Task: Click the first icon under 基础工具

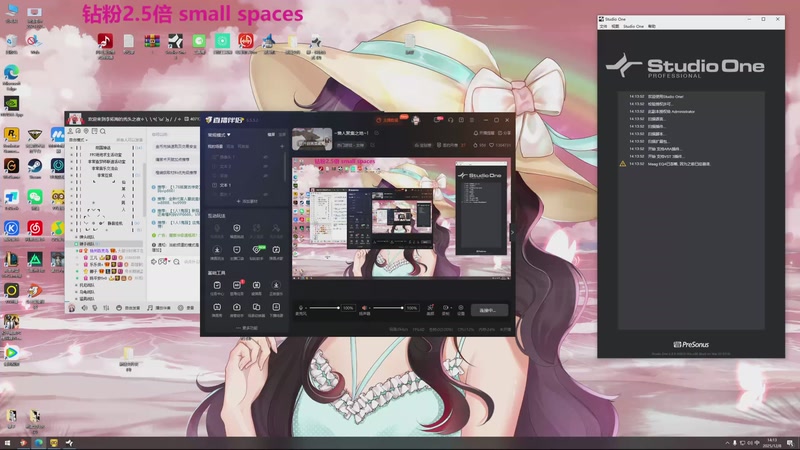Action: [x=217, y=286]
